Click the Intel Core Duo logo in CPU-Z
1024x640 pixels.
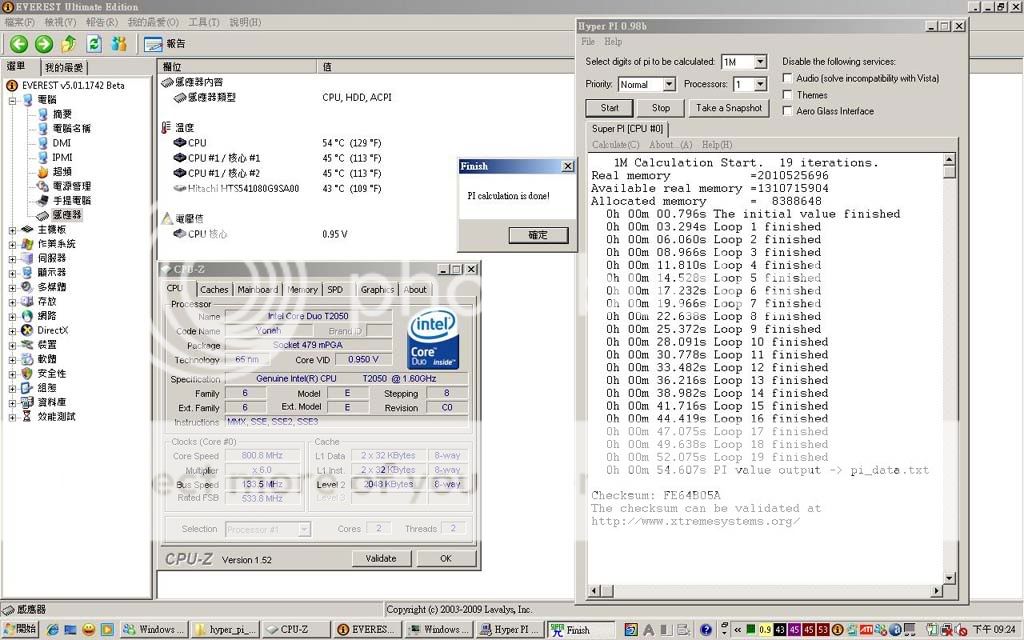pos(432,339)
